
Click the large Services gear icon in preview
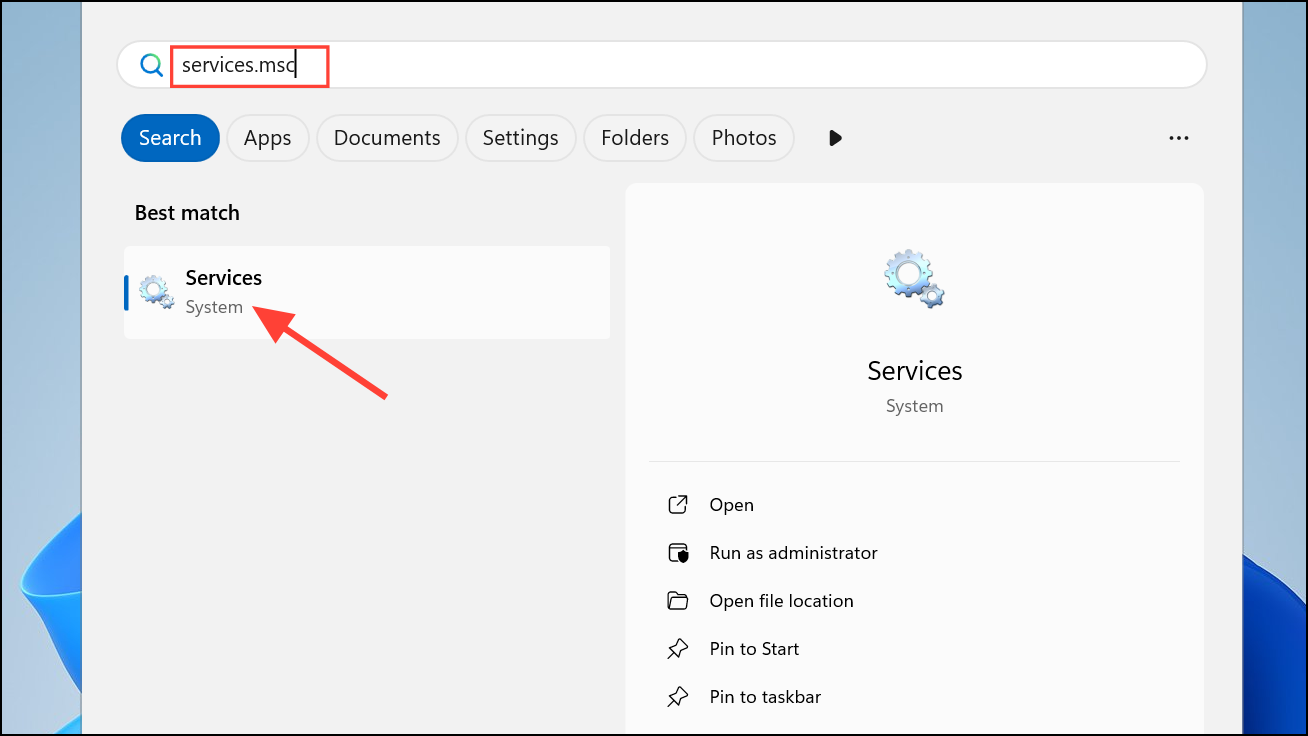[914, 279]
